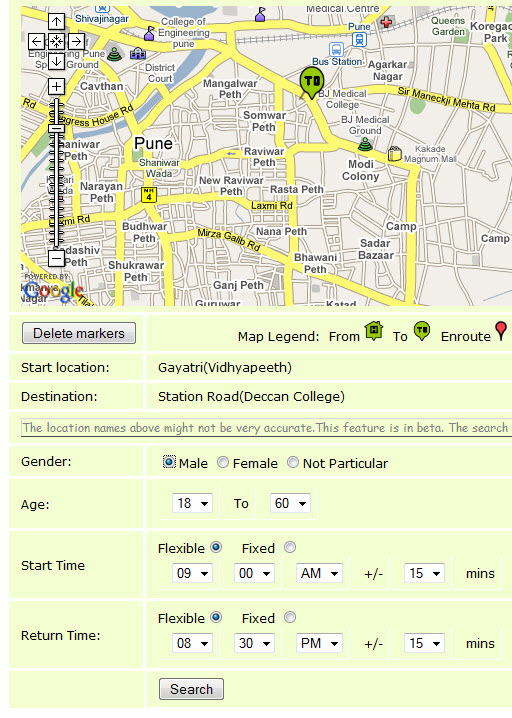This screenshot has width=512, height=718.
Task: Select Female gender radio button
Action: coord(223,462)
